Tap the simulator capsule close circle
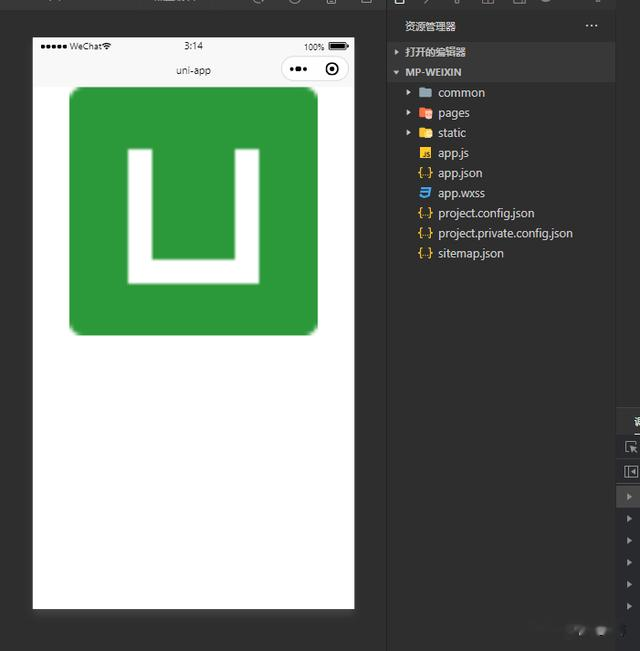This screenshot has height=651, width=640. pos(332,69)
